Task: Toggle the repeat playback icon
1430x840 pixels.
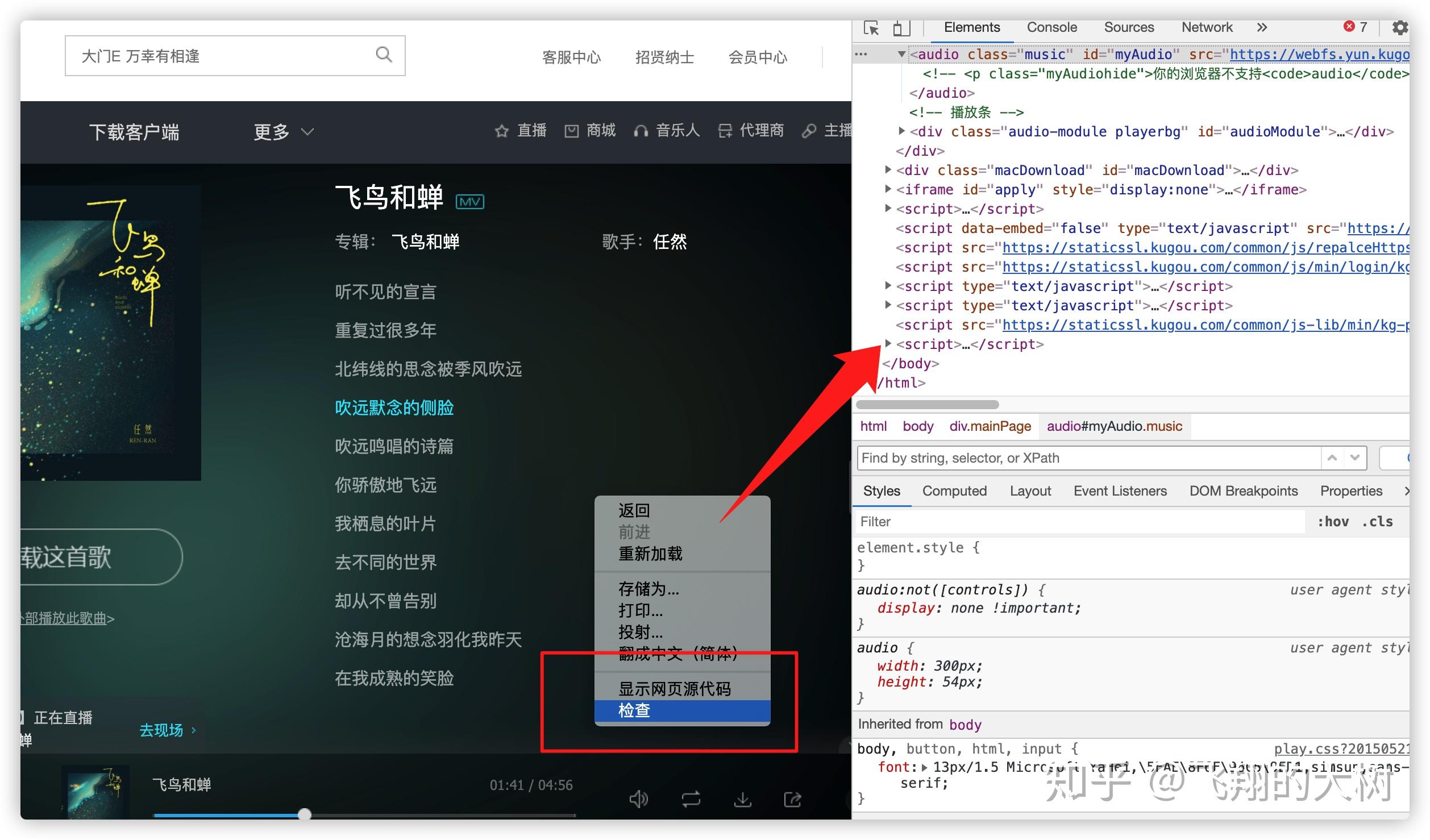Action: (x=691, y=800)
